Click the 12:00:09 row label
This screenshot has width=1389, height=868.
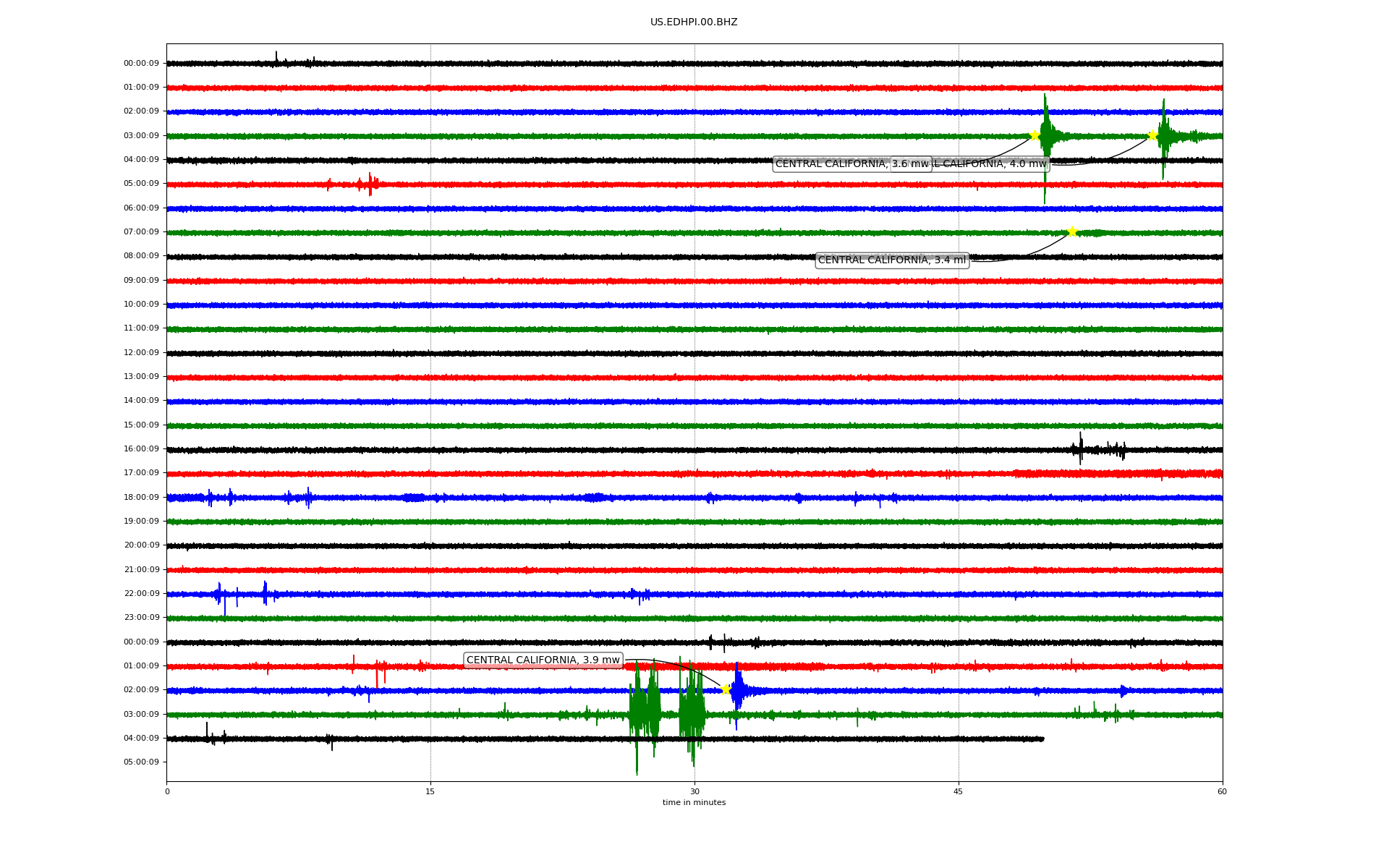[141, 353]
